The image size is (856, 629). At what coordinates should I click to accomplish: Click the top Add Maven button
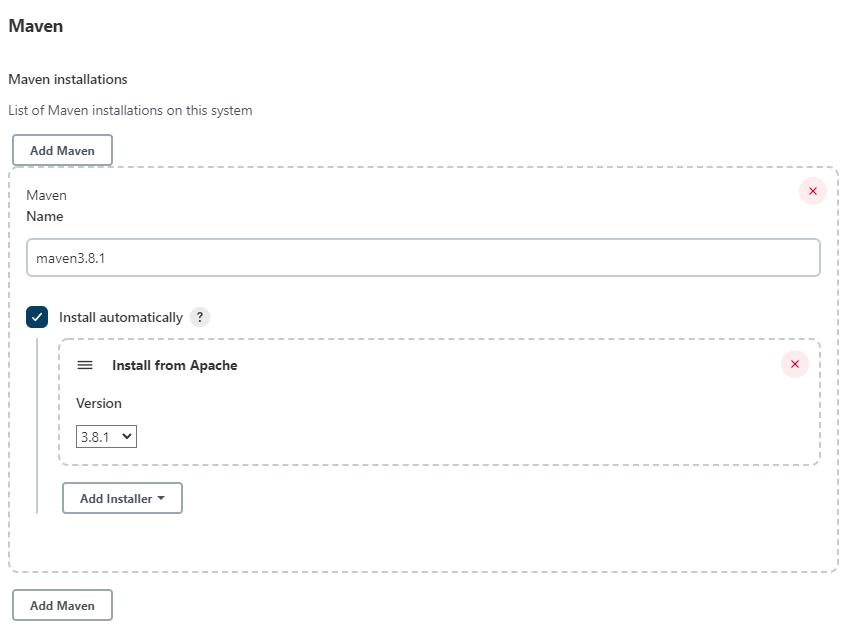tap(62, 150)
